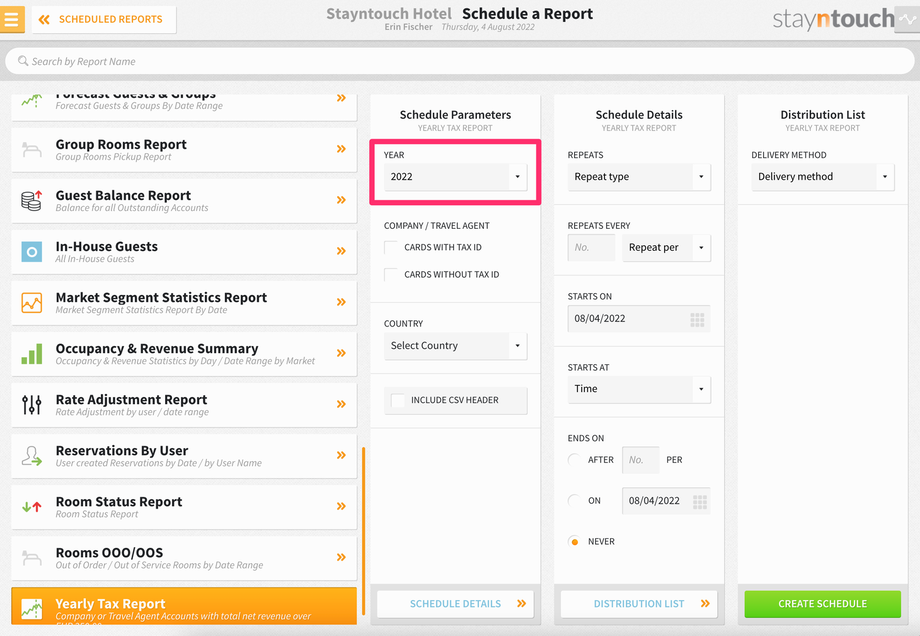Select Ends On After radio button
Image resolution: width=920 pixels, height=636 pixels.
coord(574,460)
